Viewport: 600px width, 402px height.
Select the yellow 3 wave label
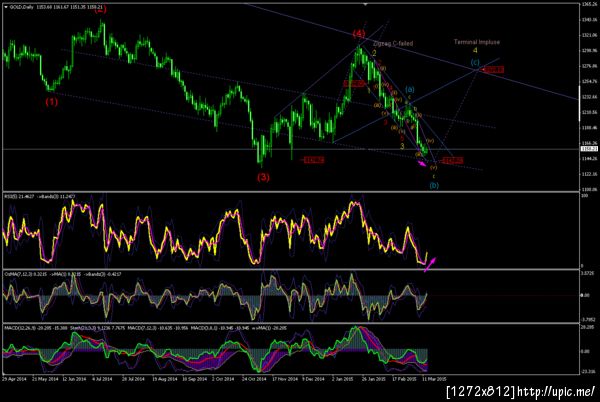[x=402, y=146]
